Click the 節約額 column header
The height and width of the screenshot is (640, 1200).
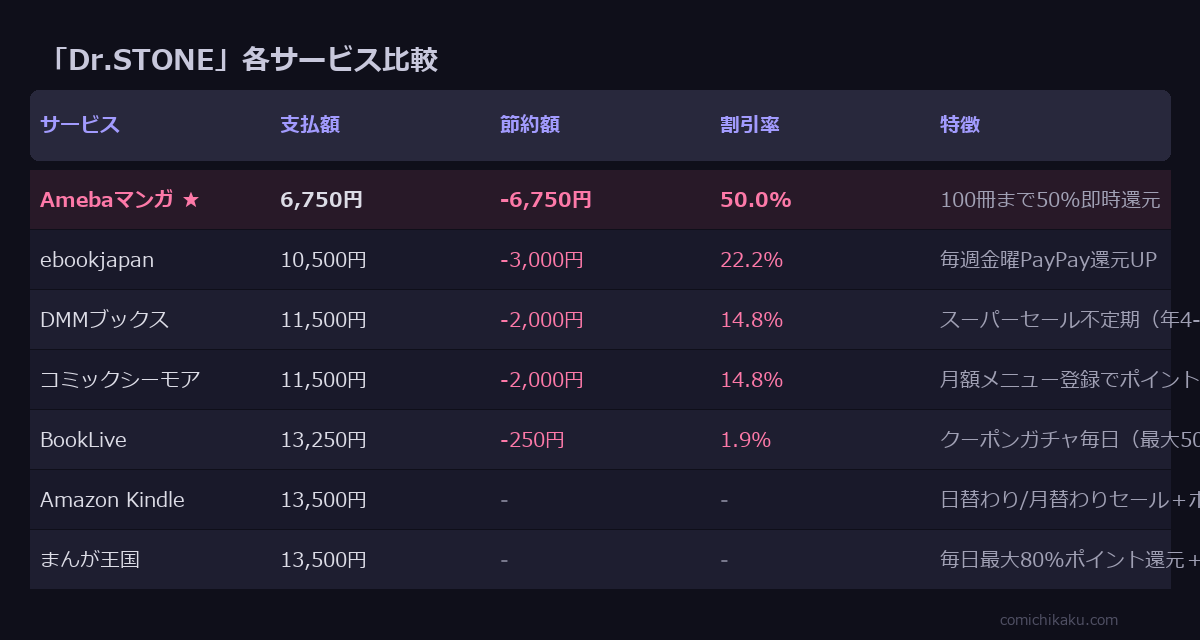point(530,125)
